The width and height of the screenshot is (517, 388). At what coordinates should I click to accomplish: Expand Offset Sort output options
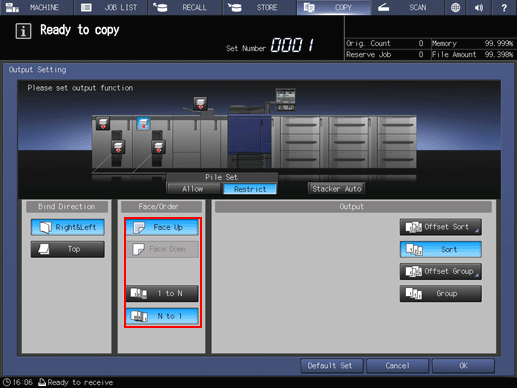pos(441,227)
